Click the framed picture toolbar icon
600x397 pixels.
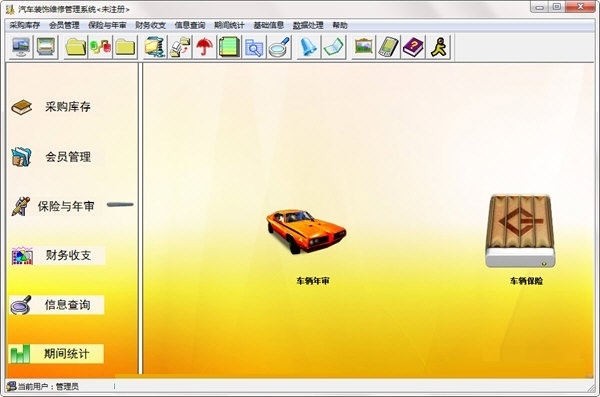click(363, 47)
